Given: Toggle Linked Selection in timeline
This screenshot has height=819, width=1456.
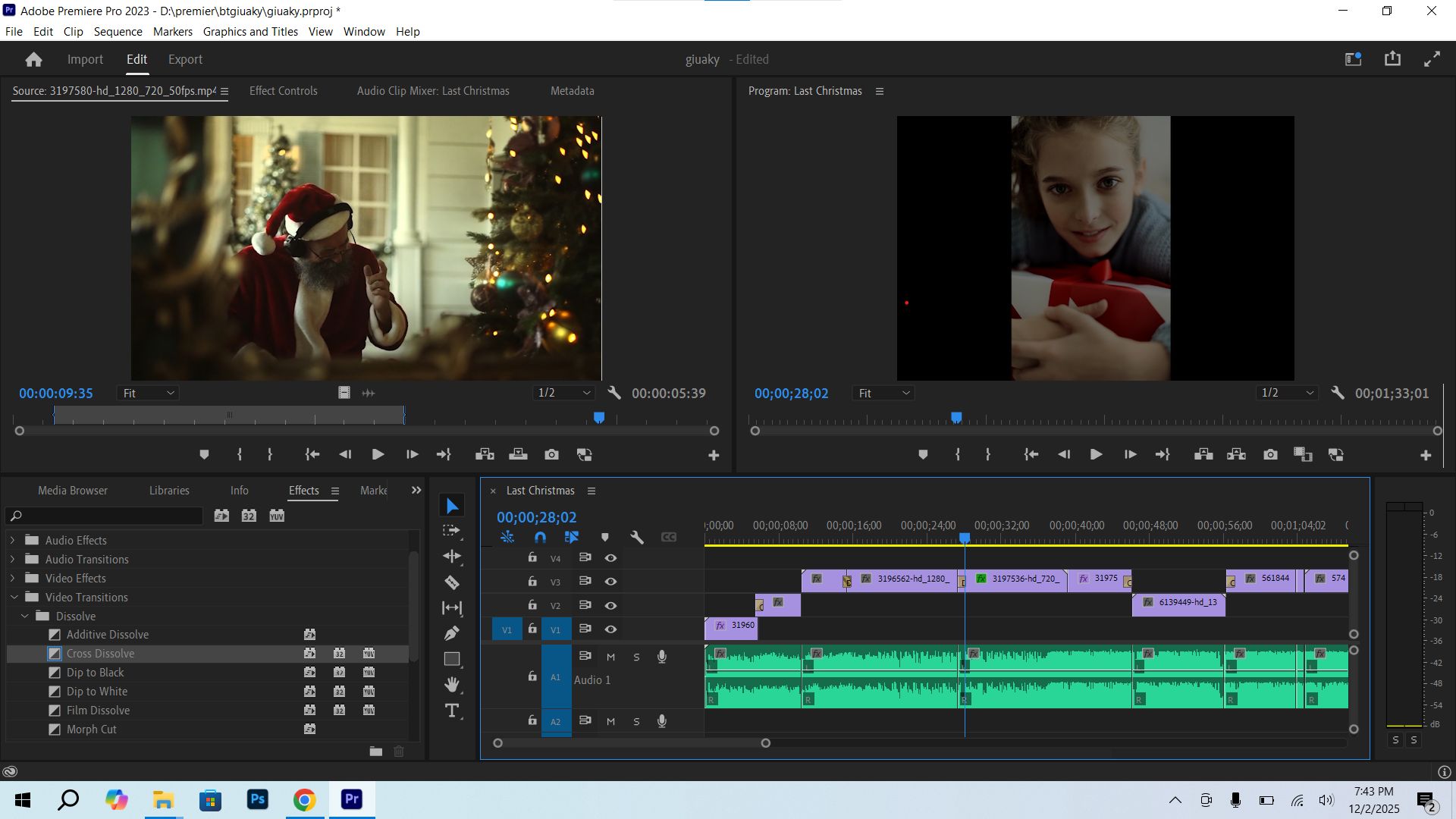Looking at the screenshot, I should pyautogui.click(x=572, y=537).
